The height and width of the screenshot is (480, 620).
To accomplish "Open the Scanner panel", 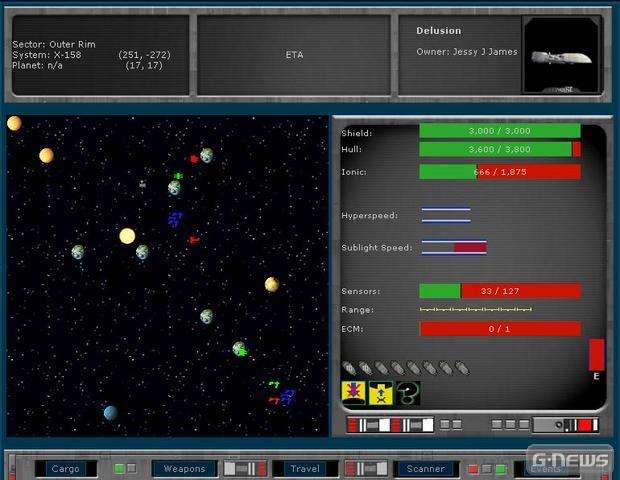I will pyautogui.click(x=426, y=469).
